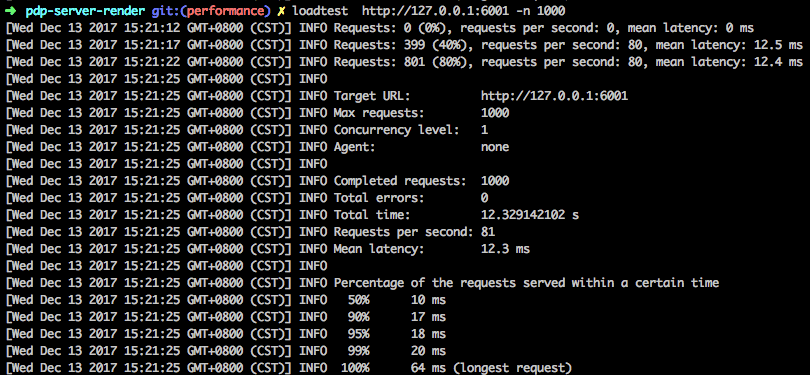Click 'mean latency: 0 ms' value
Image resolution: width=810 pixels, height=375 pixels.
coord(690,27)
